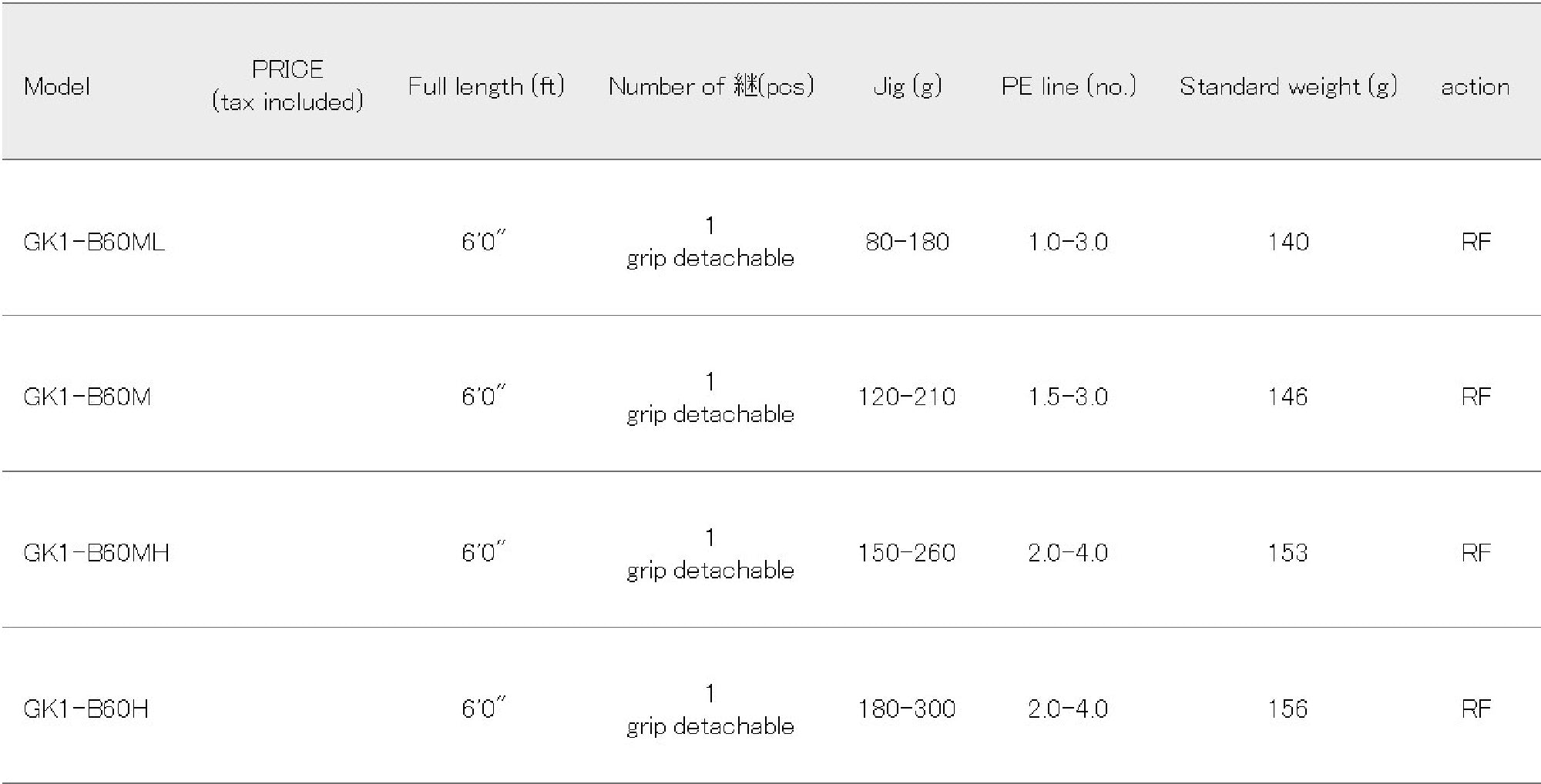1541x784 pixels.
Task: Select the standard weight 156 cell
Action: [x=1288, y=709]
